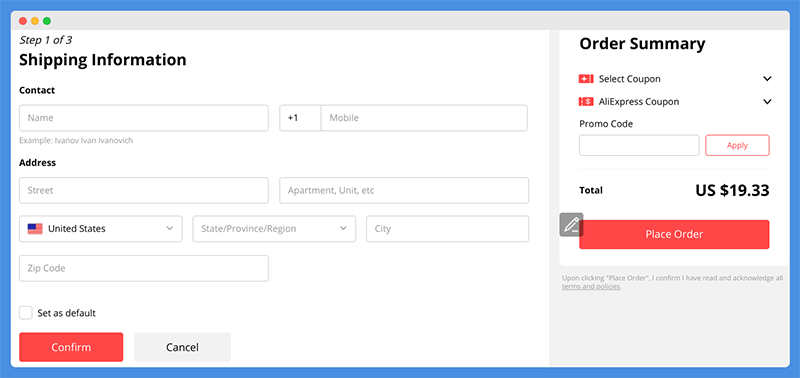Open the United States country dropdown

pos(101,229)
